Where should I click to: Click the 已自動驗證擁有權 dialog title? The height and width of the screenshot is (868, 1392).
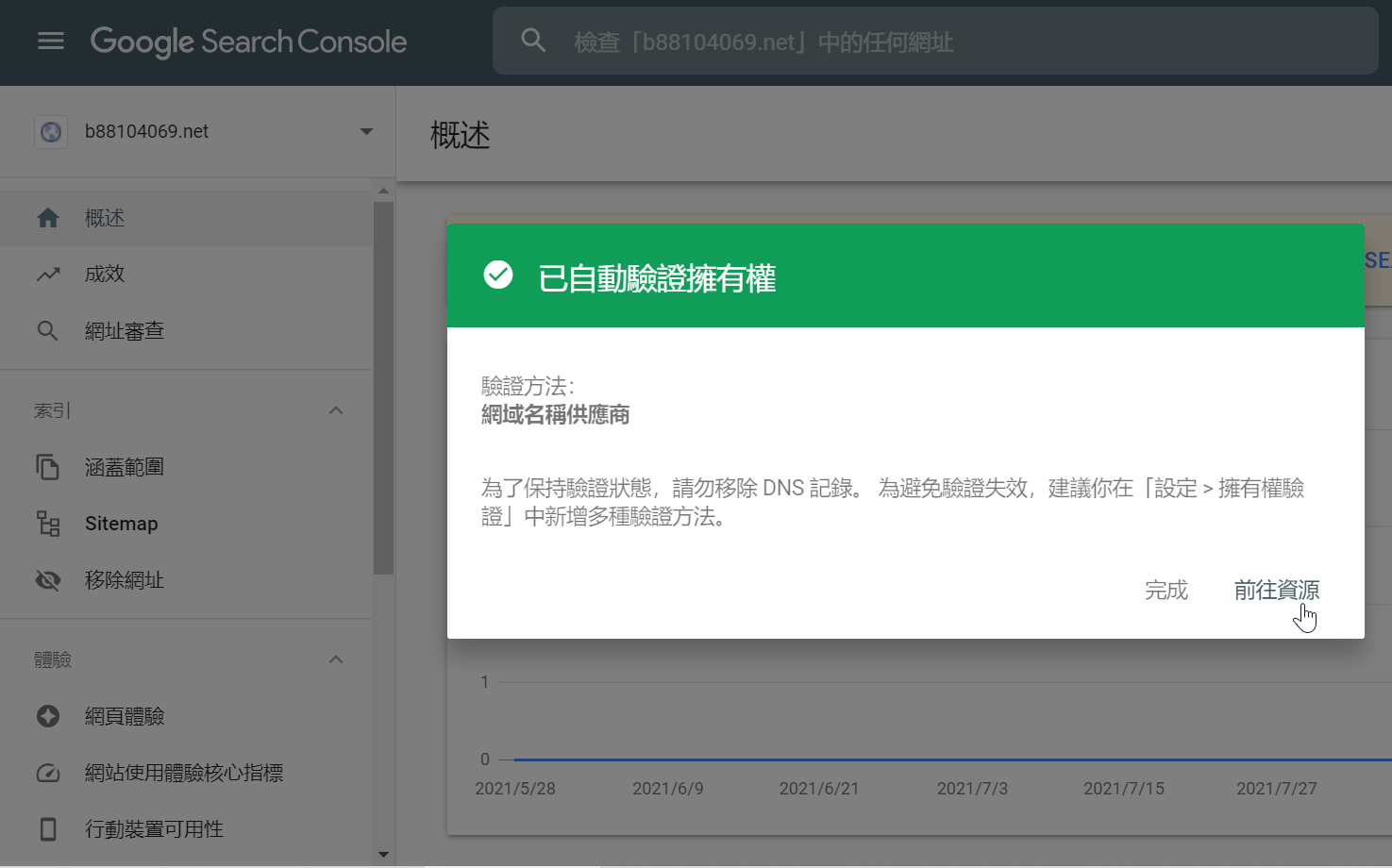pyautogui.click(x=658, y=278)
